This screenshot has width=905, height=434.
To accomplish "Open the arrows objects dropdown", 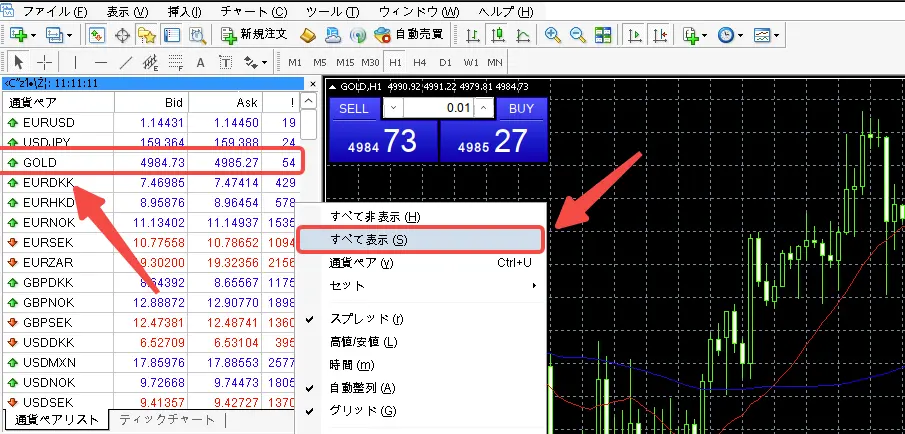I will pos(256,62).
